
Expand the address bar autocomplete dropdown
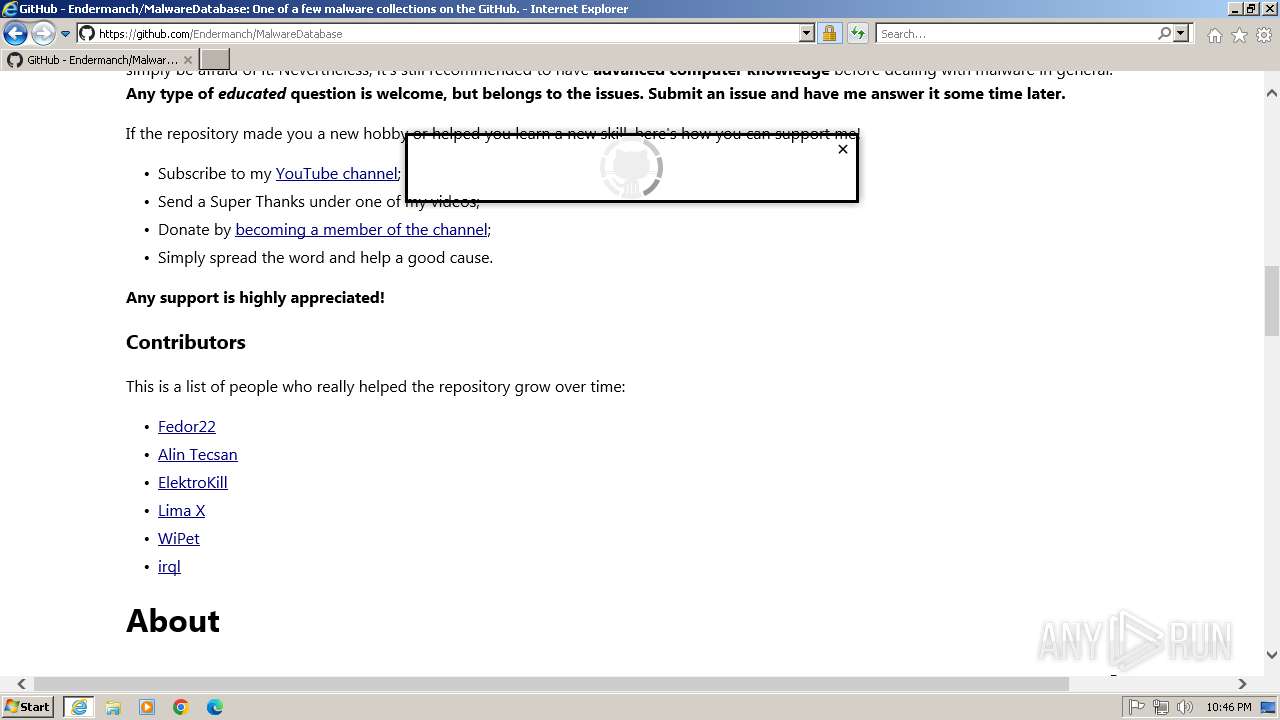point(807,33)
